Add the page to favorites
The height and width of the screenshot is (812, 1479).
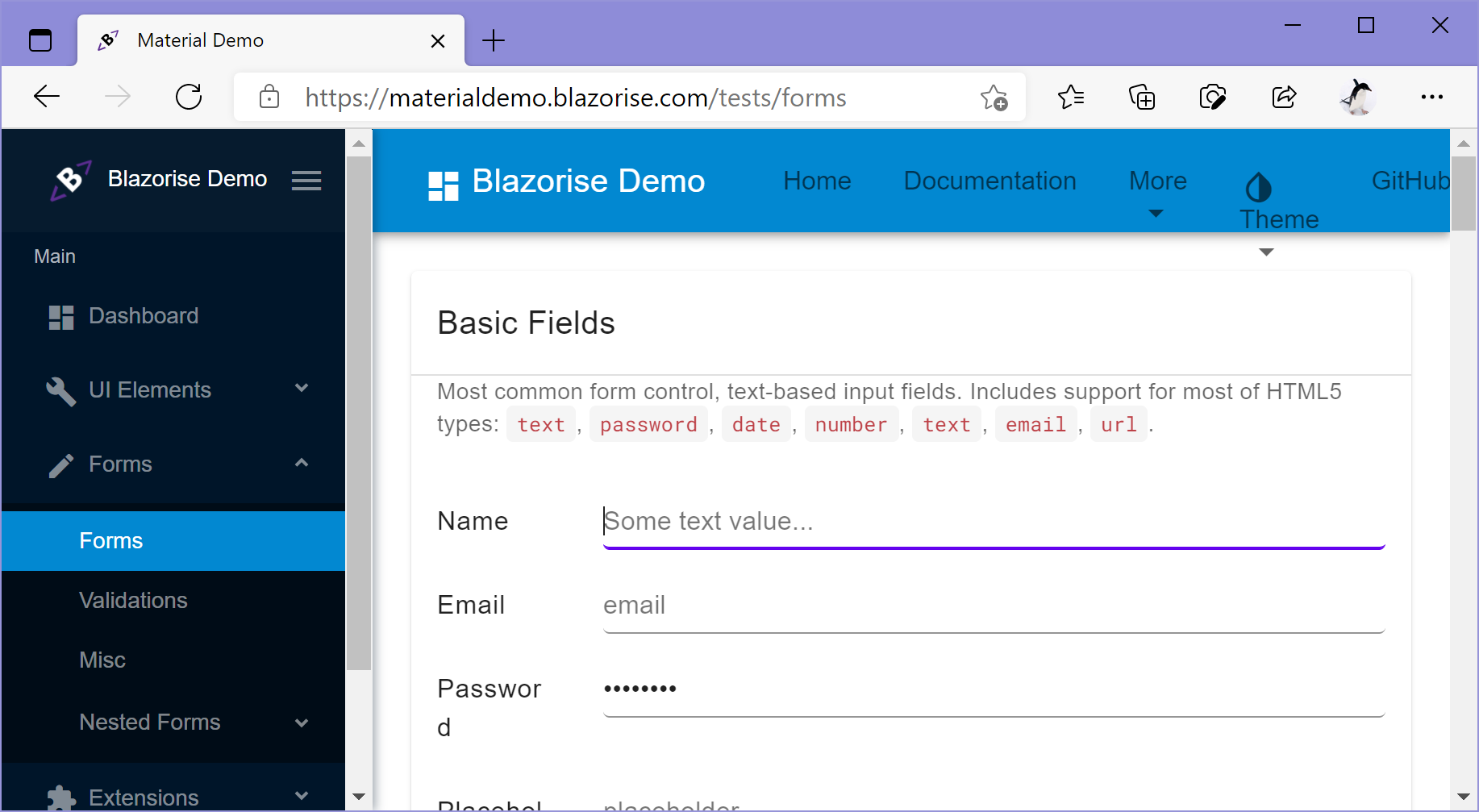coord(994,97)
